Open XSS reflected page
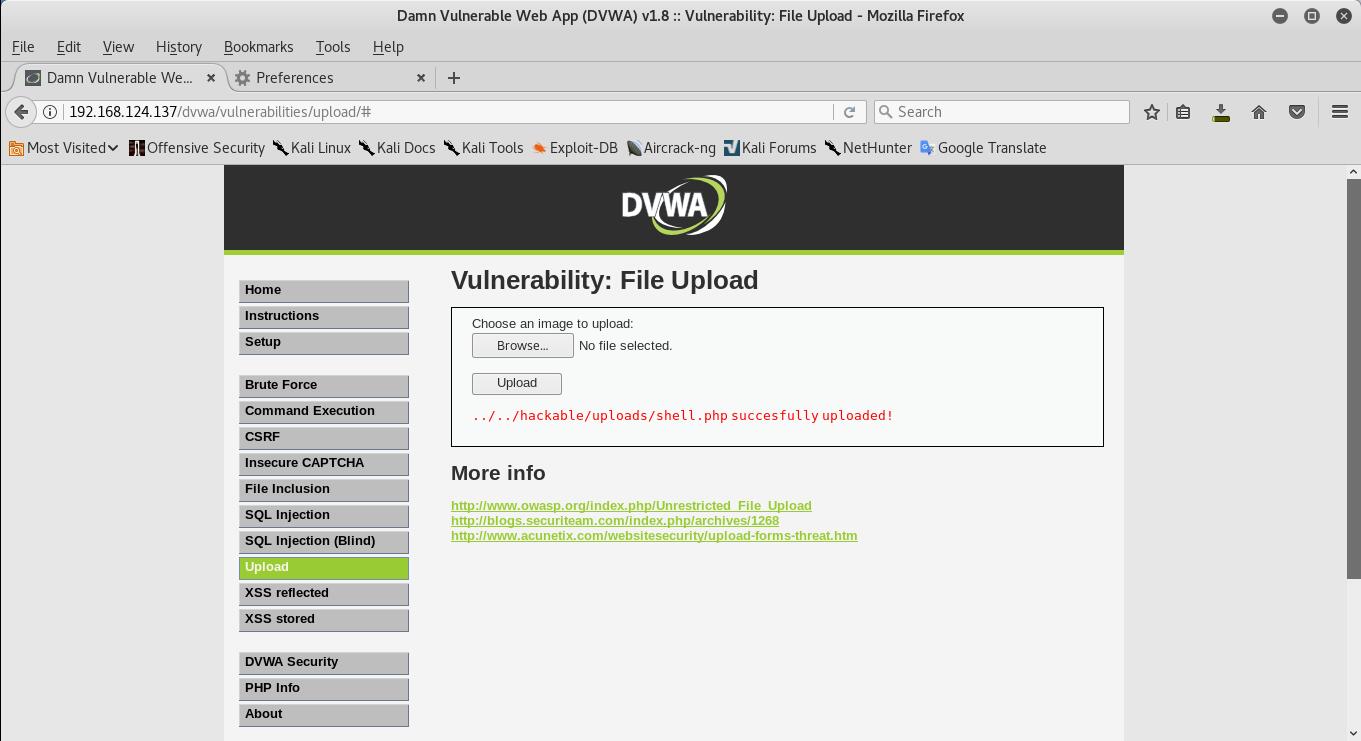1361x741 pixels. tap(324, 594)
